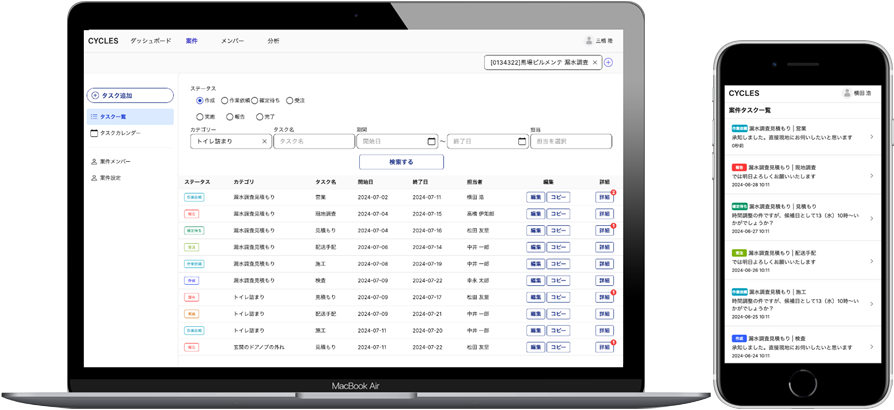Click the plus circle icon in タスク追加

click(x=95, y=95)
